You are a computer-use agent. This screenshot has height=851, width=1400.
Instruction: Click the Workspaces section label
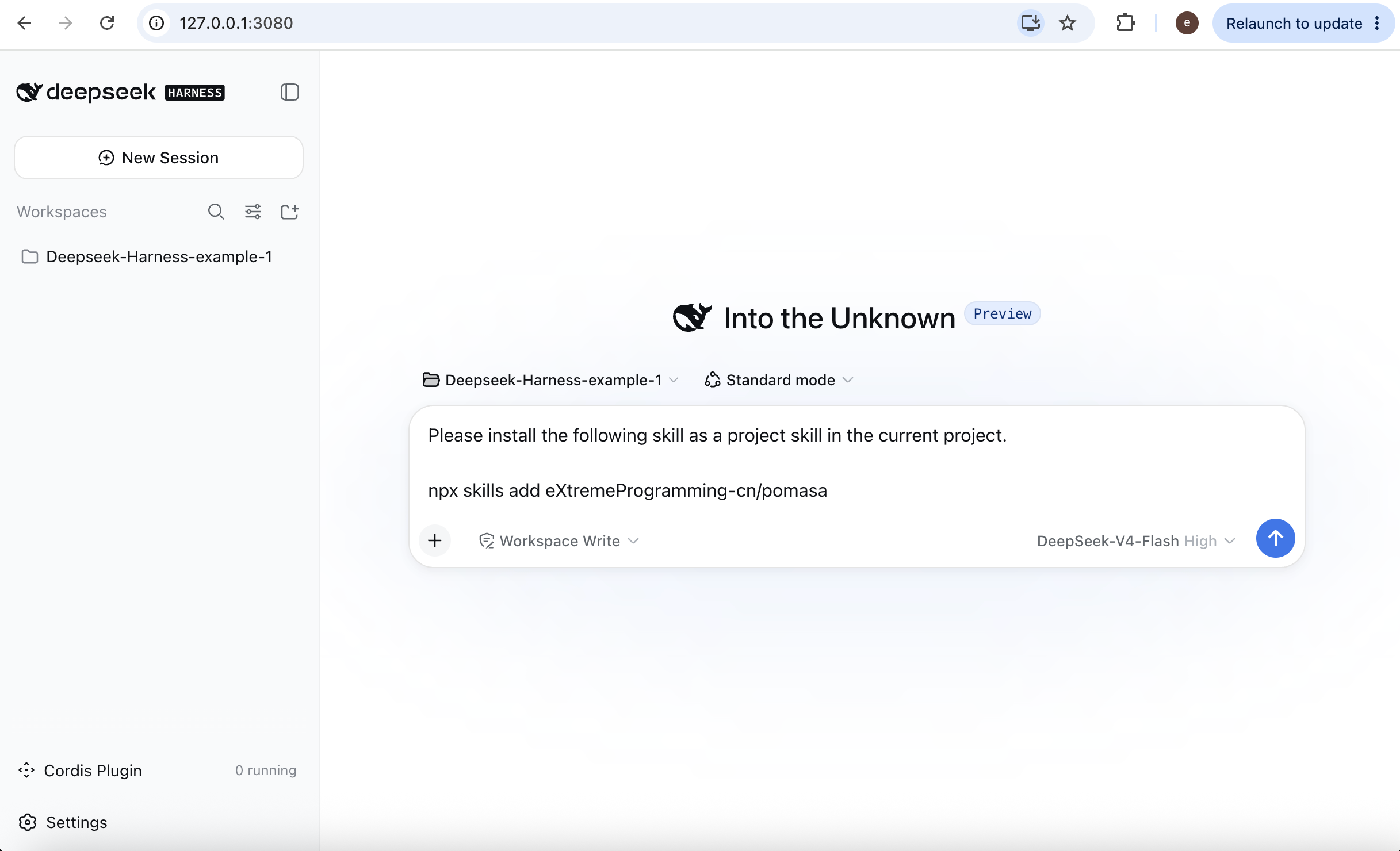click(62, 212)
